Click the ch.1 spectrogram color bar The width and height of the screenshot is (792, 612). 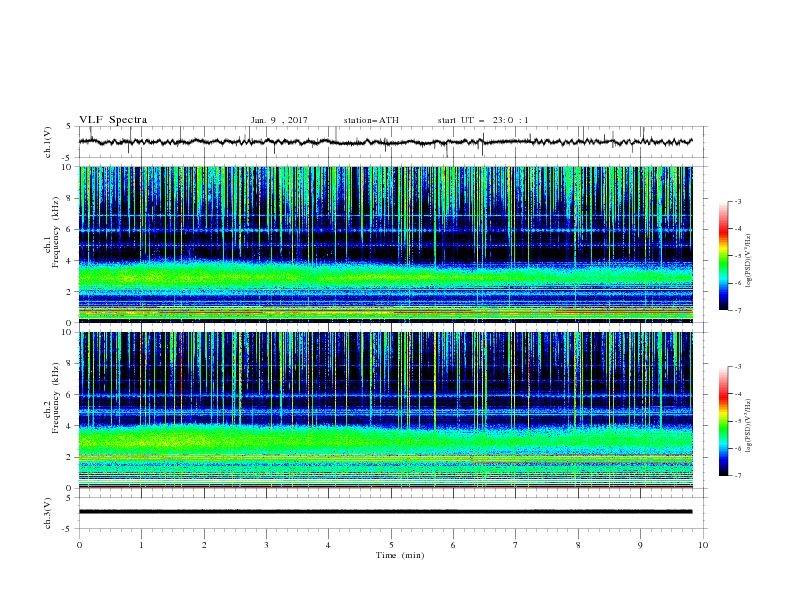[723, 256]
